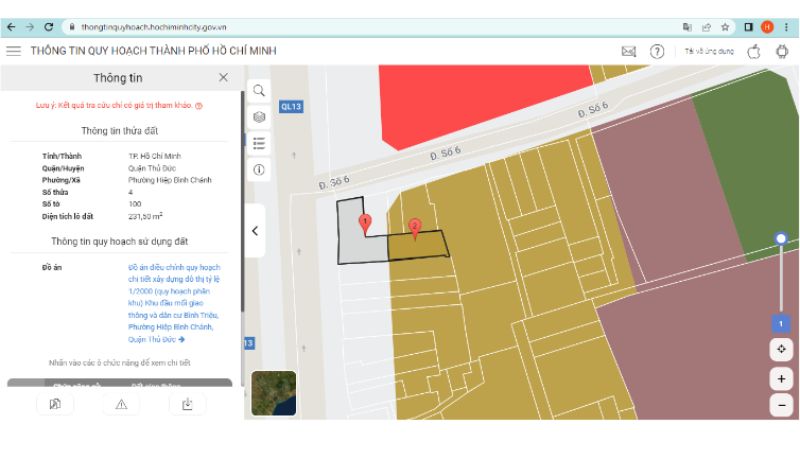The width and height of the screenshot is (800, 450).
Task: Go back in the browser
Action: [11, 27]
